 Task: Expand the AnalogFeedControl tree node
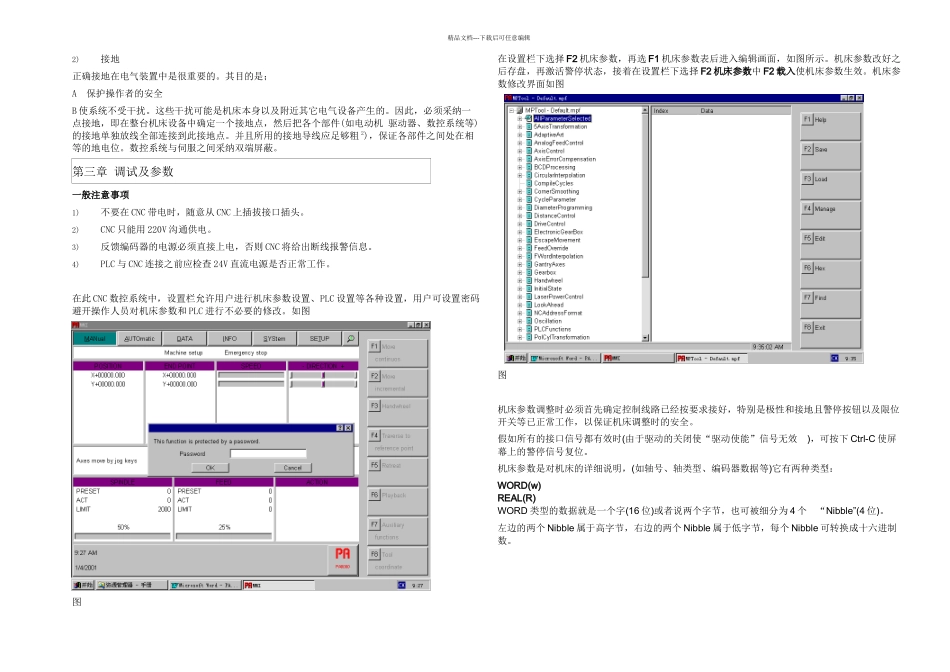[x=520, y=143]
